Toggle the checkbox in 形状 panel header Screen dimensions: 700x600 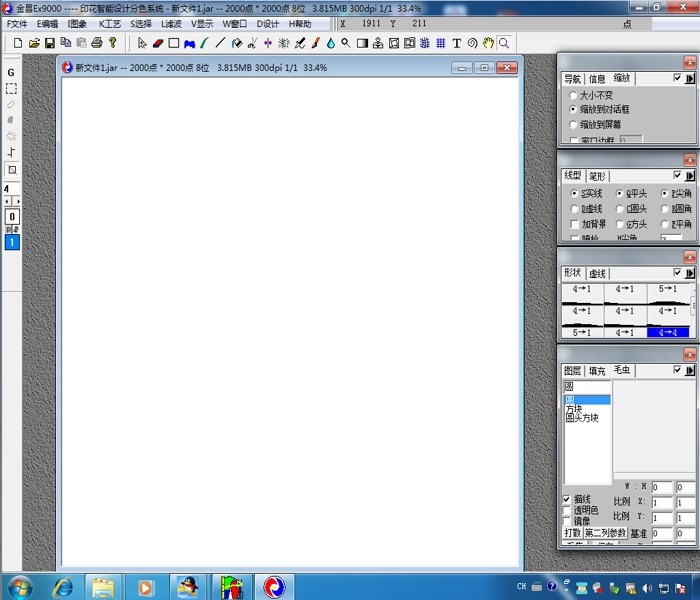click(677, 273)
